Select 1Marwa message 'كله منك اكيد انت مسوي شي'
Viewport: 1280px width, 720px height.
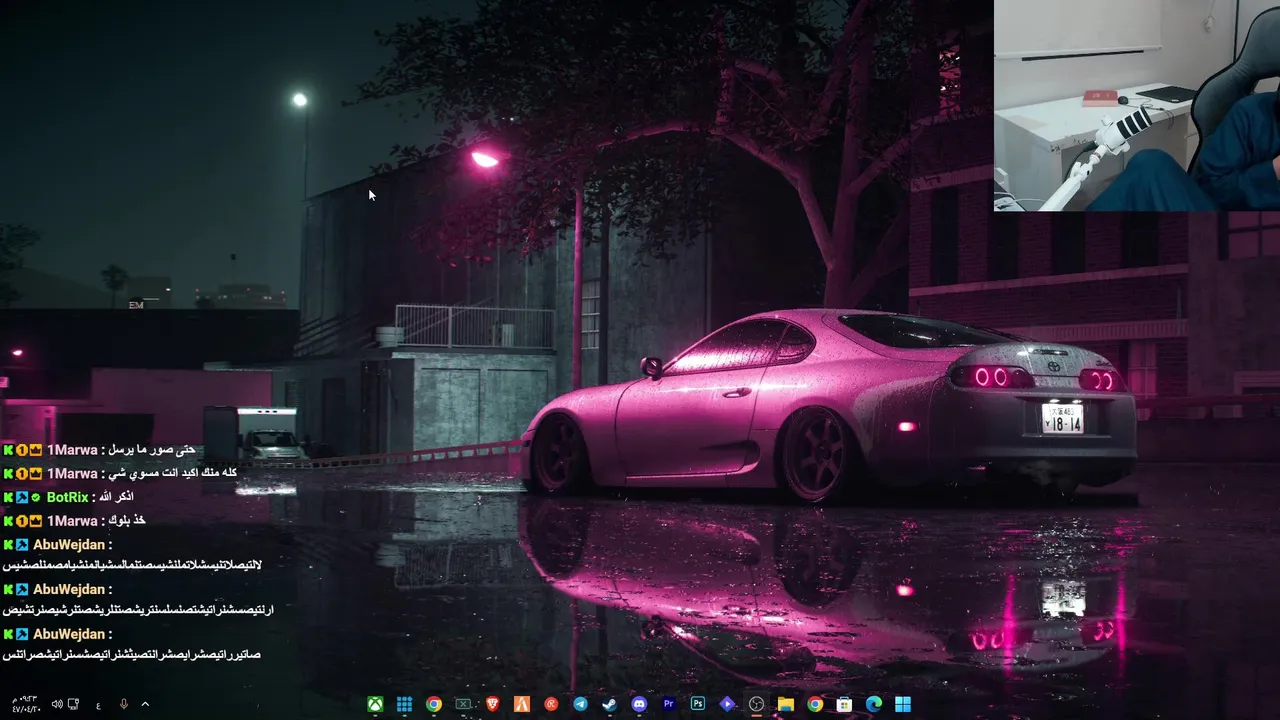click(x=172, y=473)
